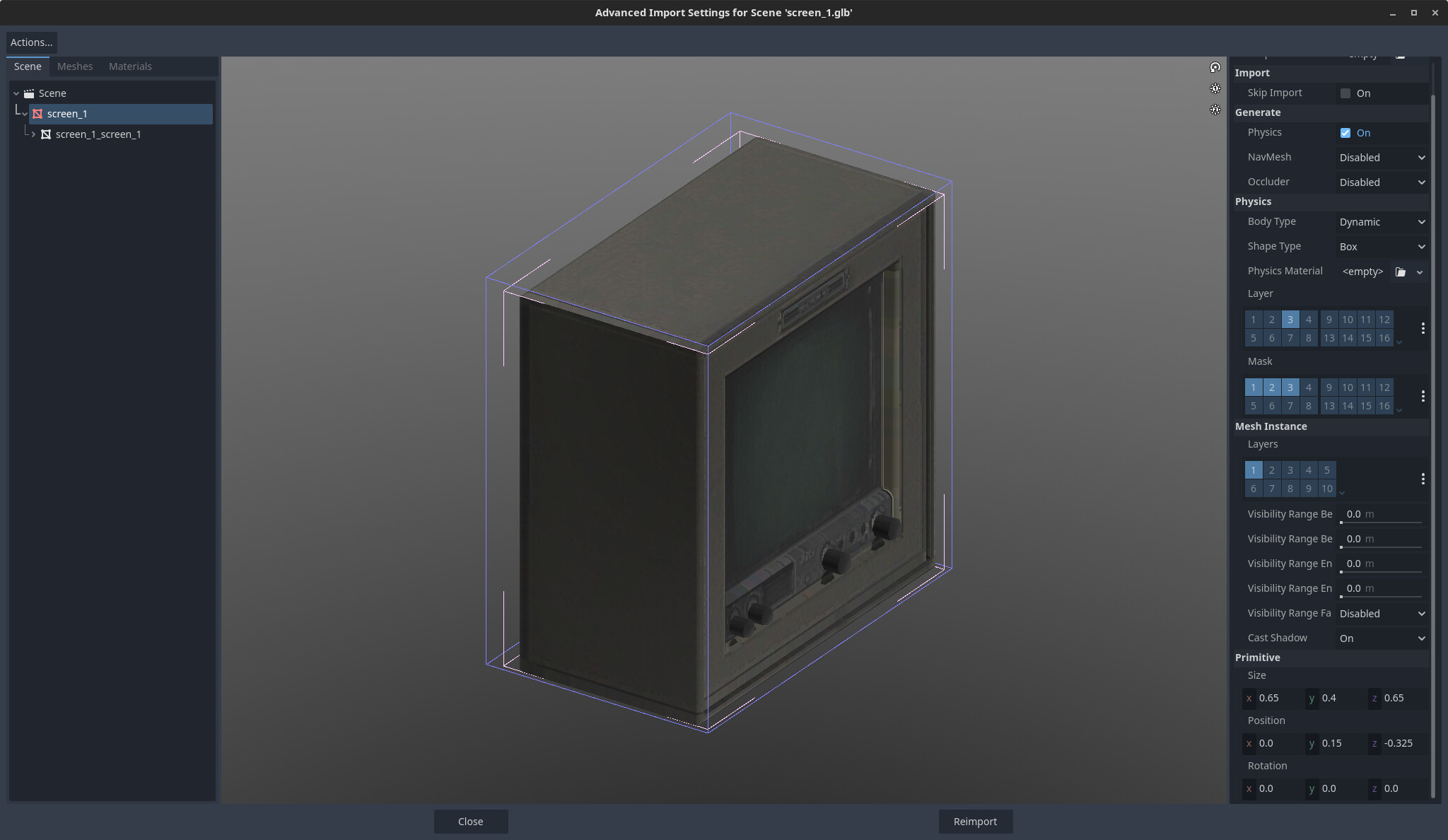This screenshot has width=1448, height=840.
Task: Open the three-dot menu next to physics Layer grid
Action: [x=1423, y=328]
